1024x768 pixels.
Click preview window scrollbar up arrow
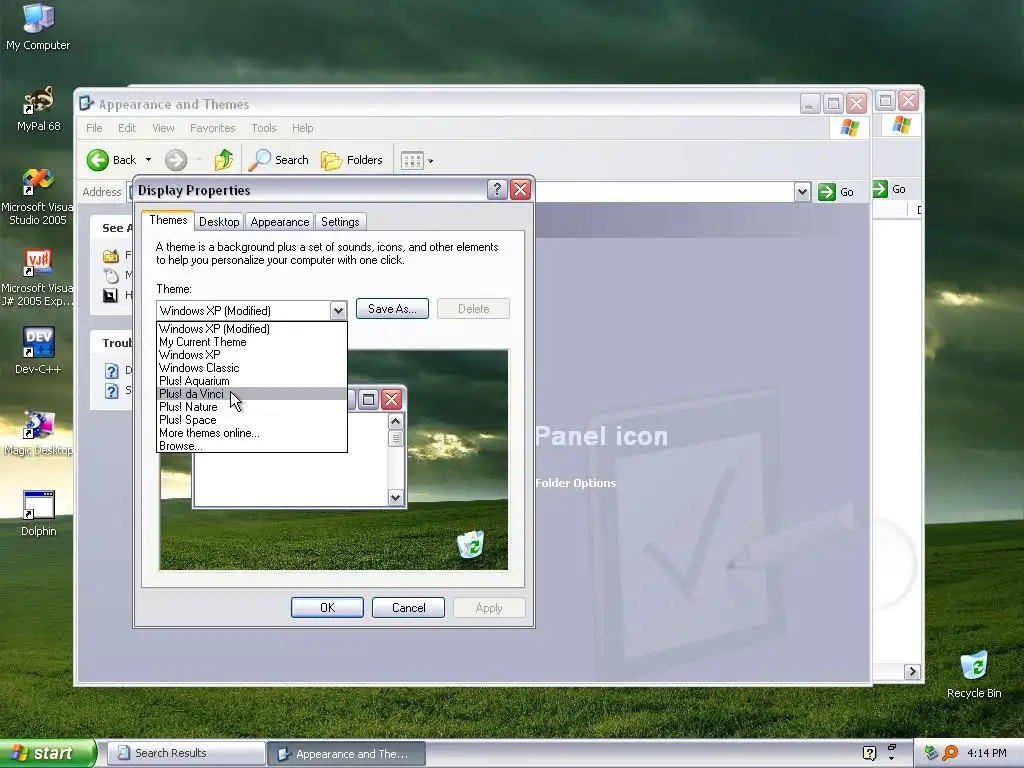[x=395, y=422]
